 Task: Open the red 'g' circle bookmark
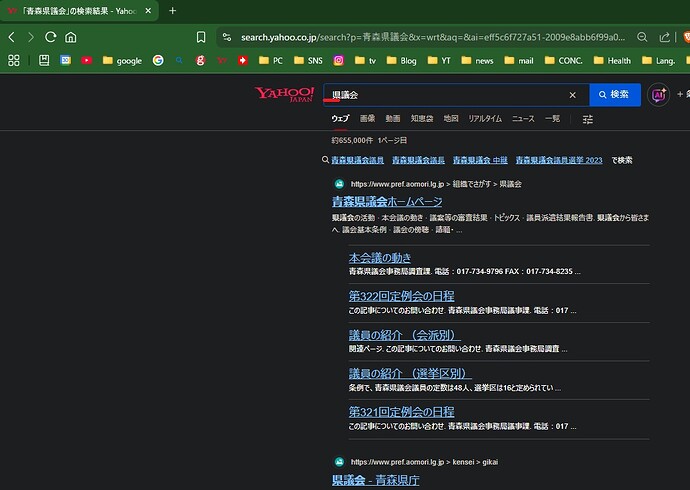tap(200, 60)
